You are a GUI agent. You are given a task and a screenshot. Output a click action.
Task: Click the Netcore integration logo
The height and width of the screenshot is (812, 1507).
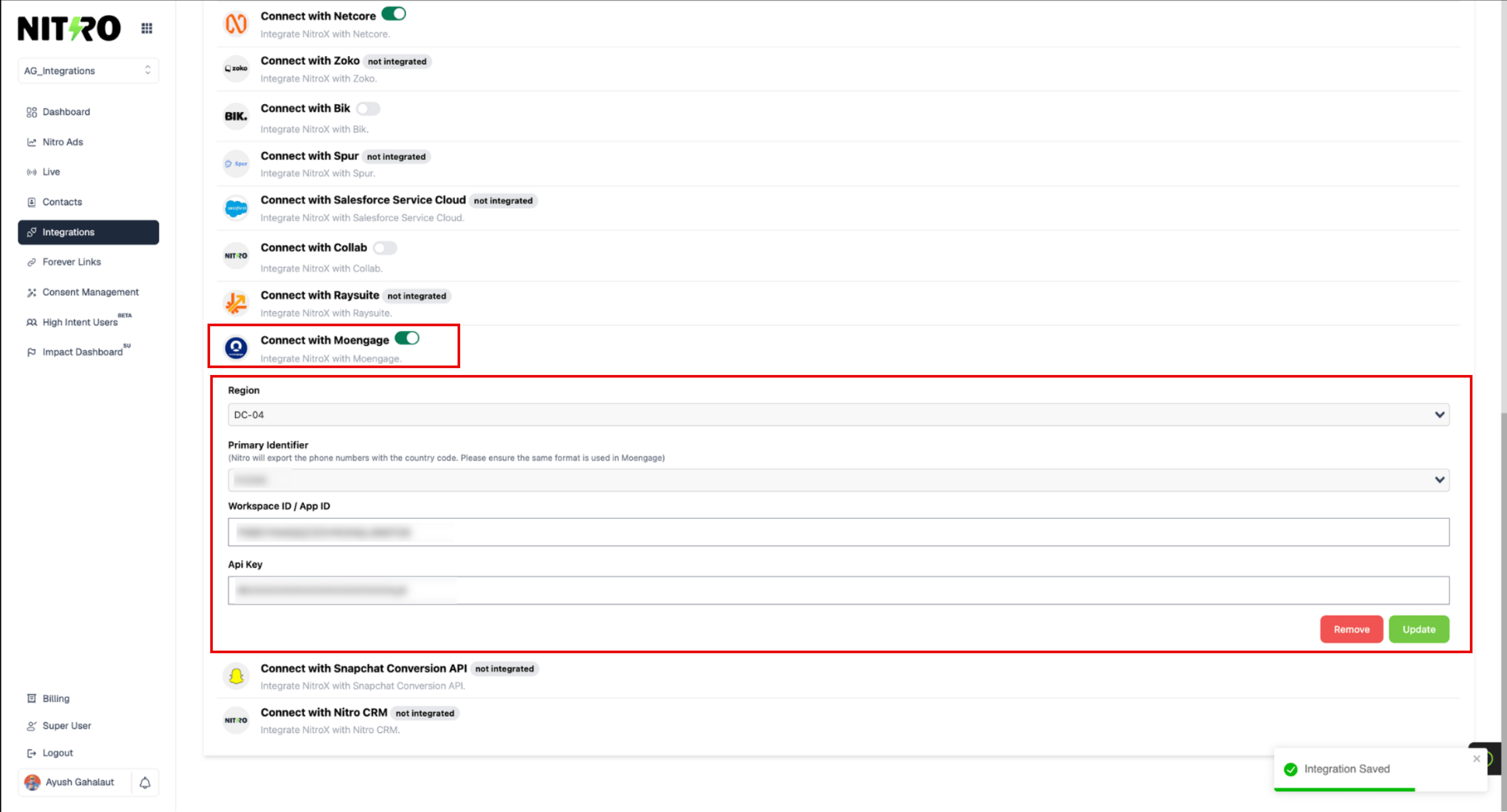[x=236, y=24]
